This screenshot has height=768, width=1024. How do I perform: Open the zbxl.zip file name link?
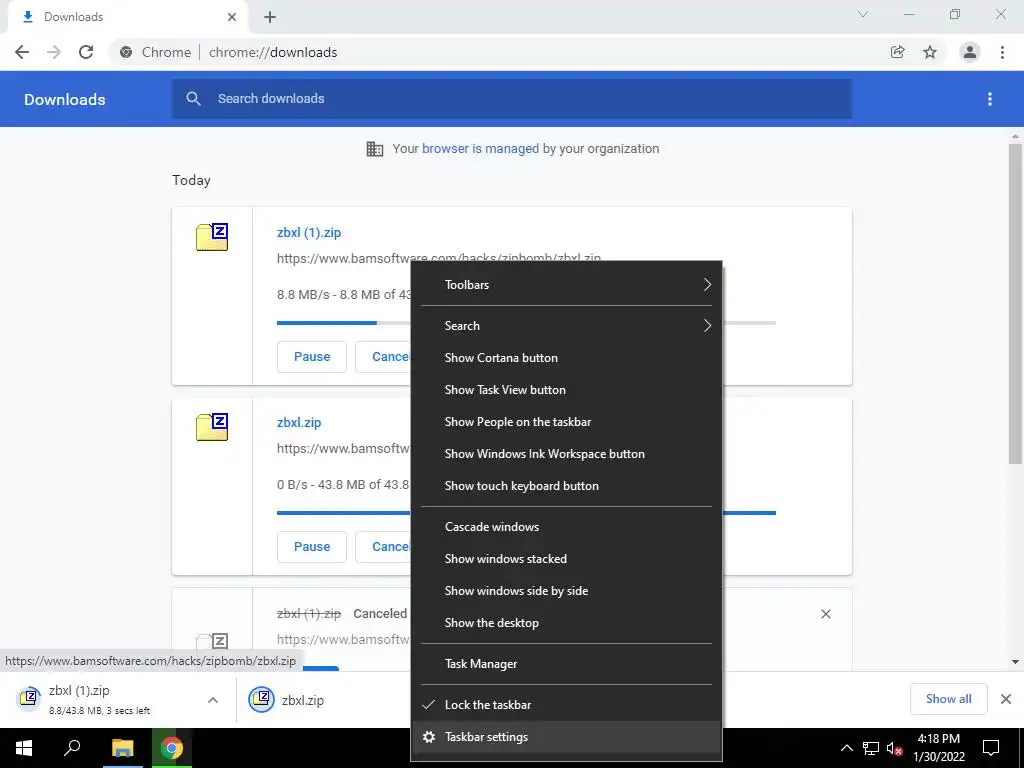point(299,423)
